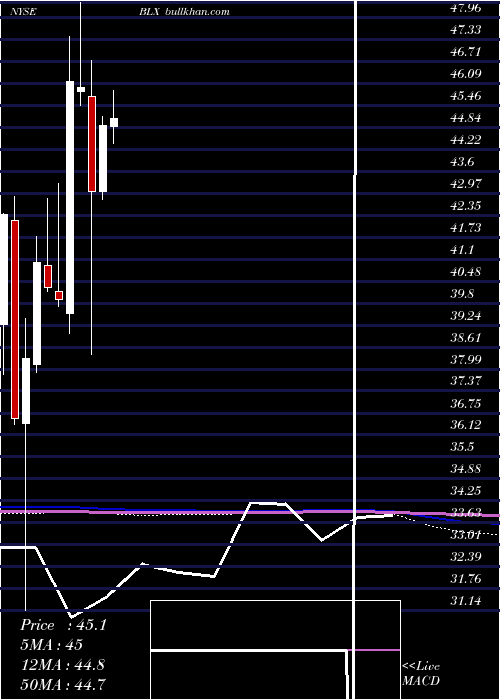
Task: Click the 37.99 price axis label
Action: pyautogui.click(x=466, y=359)
